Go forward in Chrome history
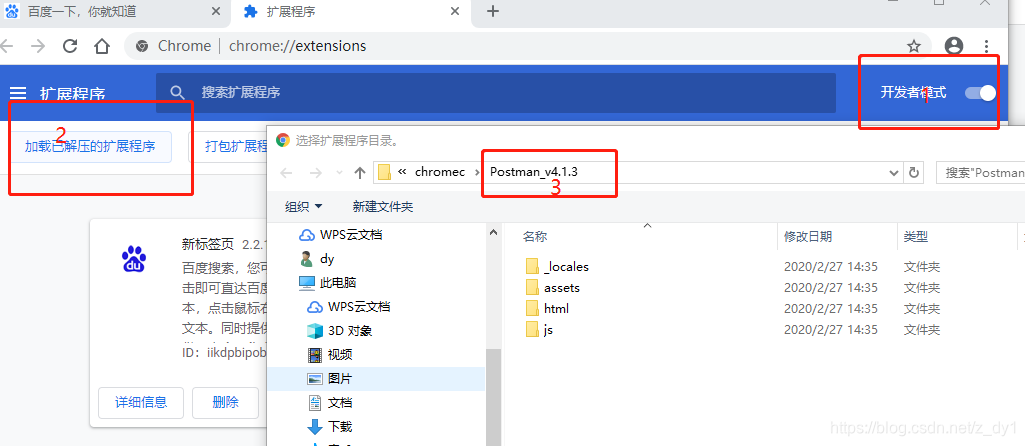 [x=38, y=46]
